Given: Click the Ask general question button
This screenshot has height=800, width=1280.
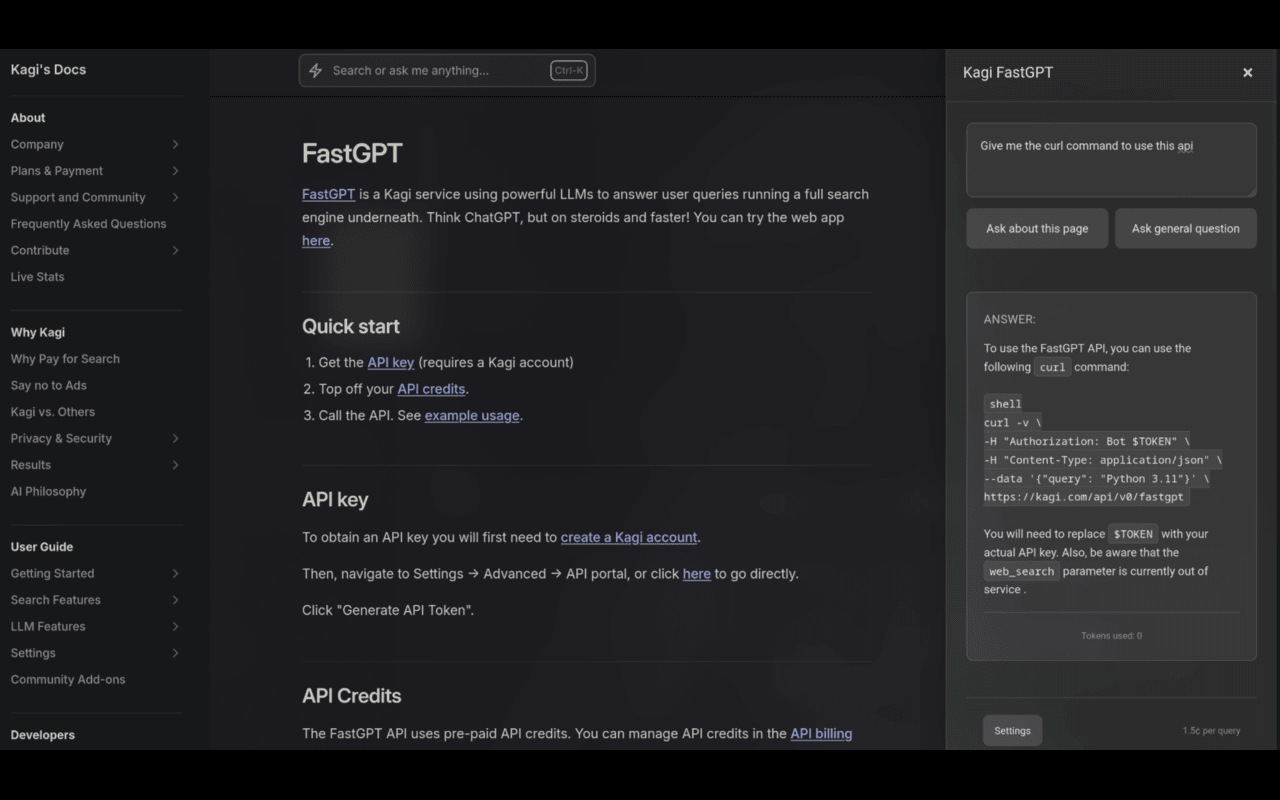Looking at the screenshot, I should point(1185,228).
